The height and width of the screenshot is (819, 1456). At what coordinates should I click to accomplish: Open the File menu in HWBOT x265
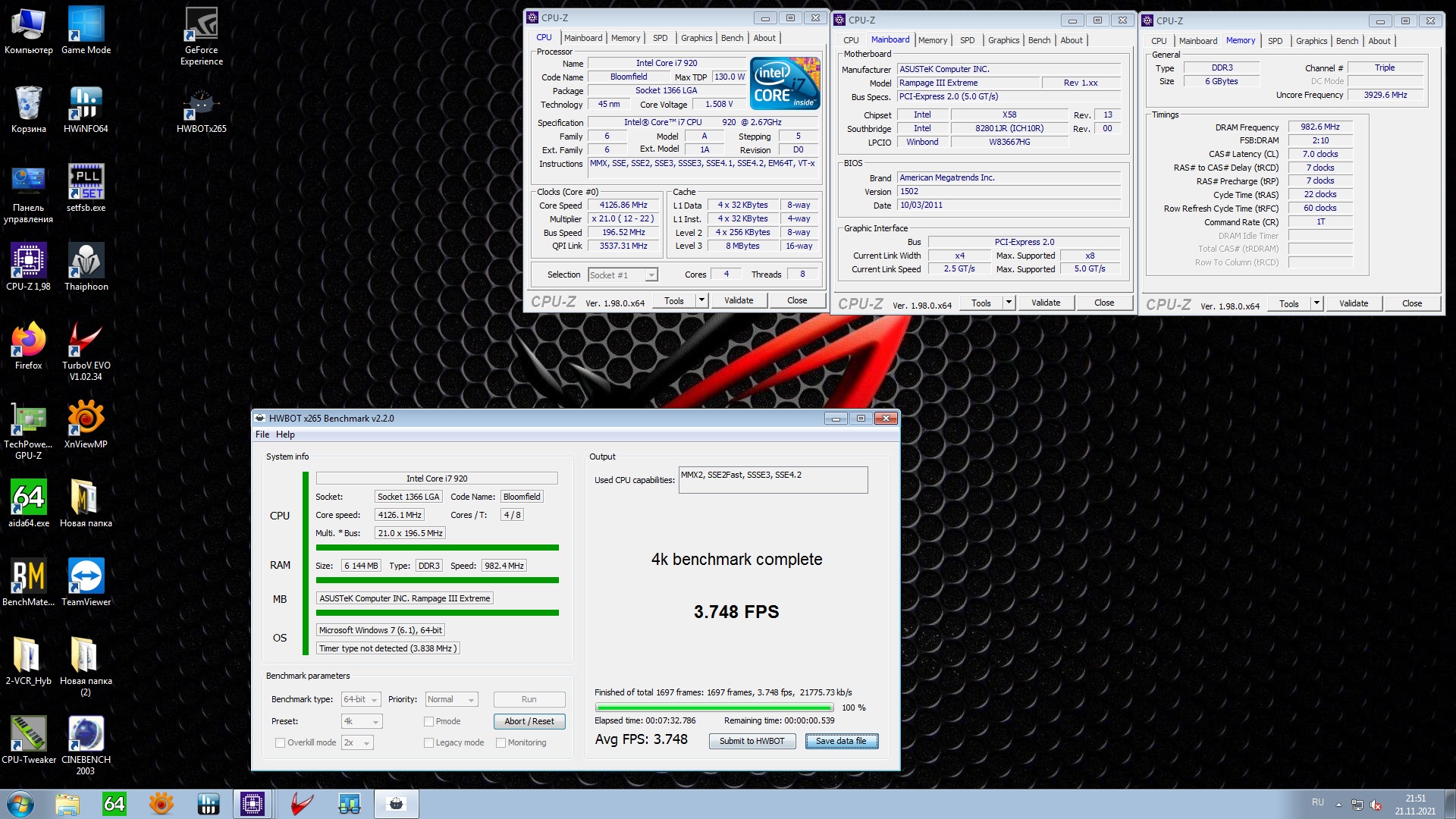pos(262,435)
